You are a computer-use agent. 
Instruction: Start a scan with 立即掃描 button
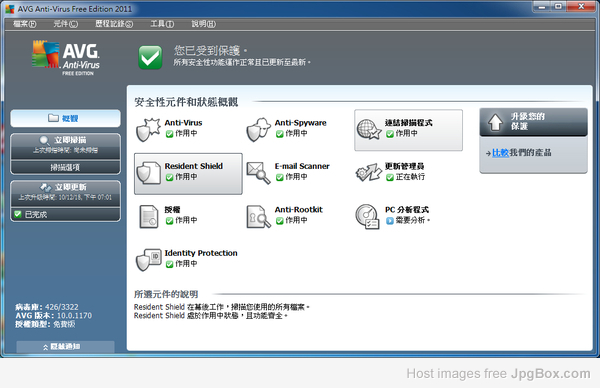point(65,145)
